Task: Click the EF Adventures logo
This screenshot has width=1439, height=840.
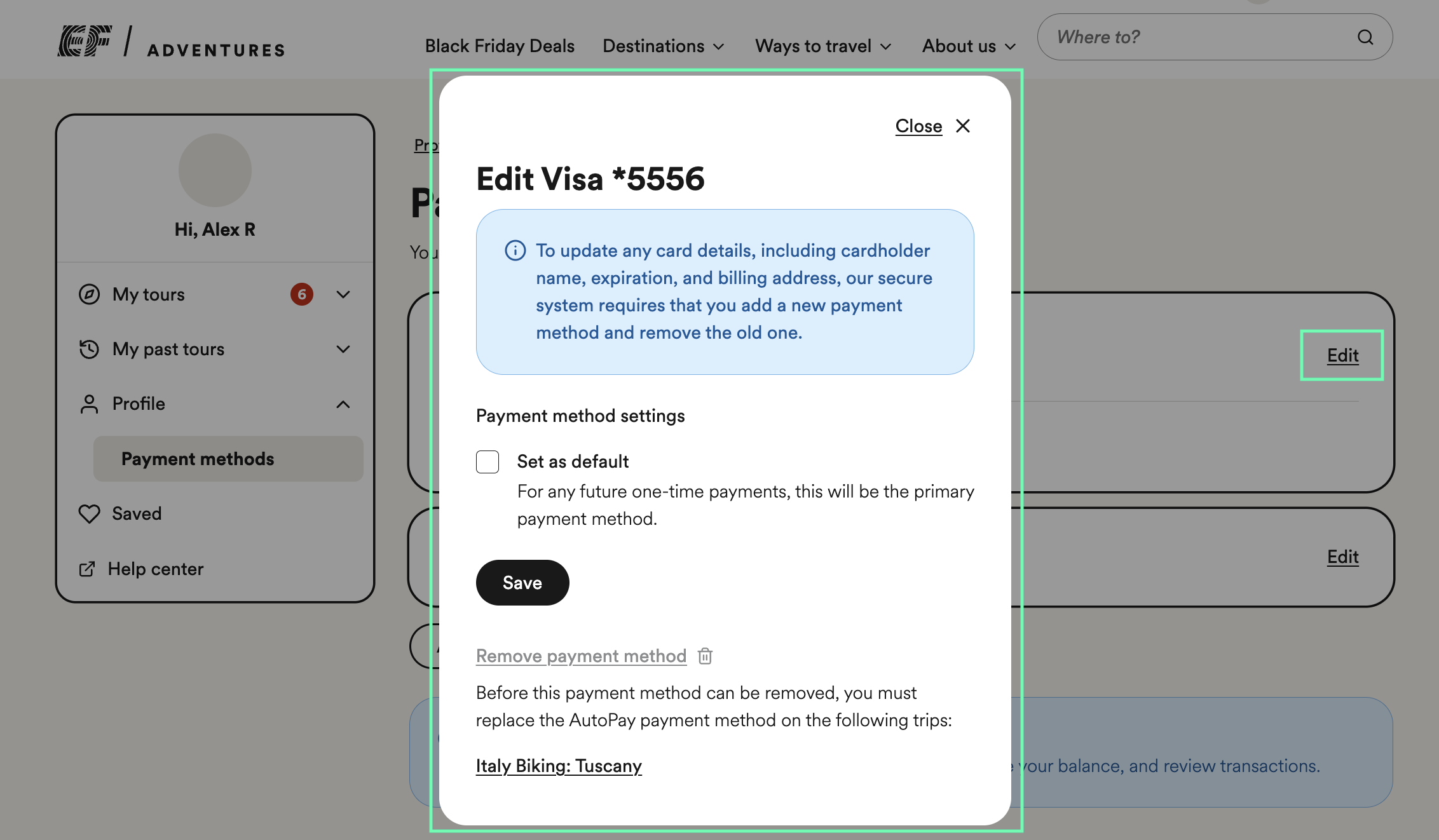Action: [171, 42]
